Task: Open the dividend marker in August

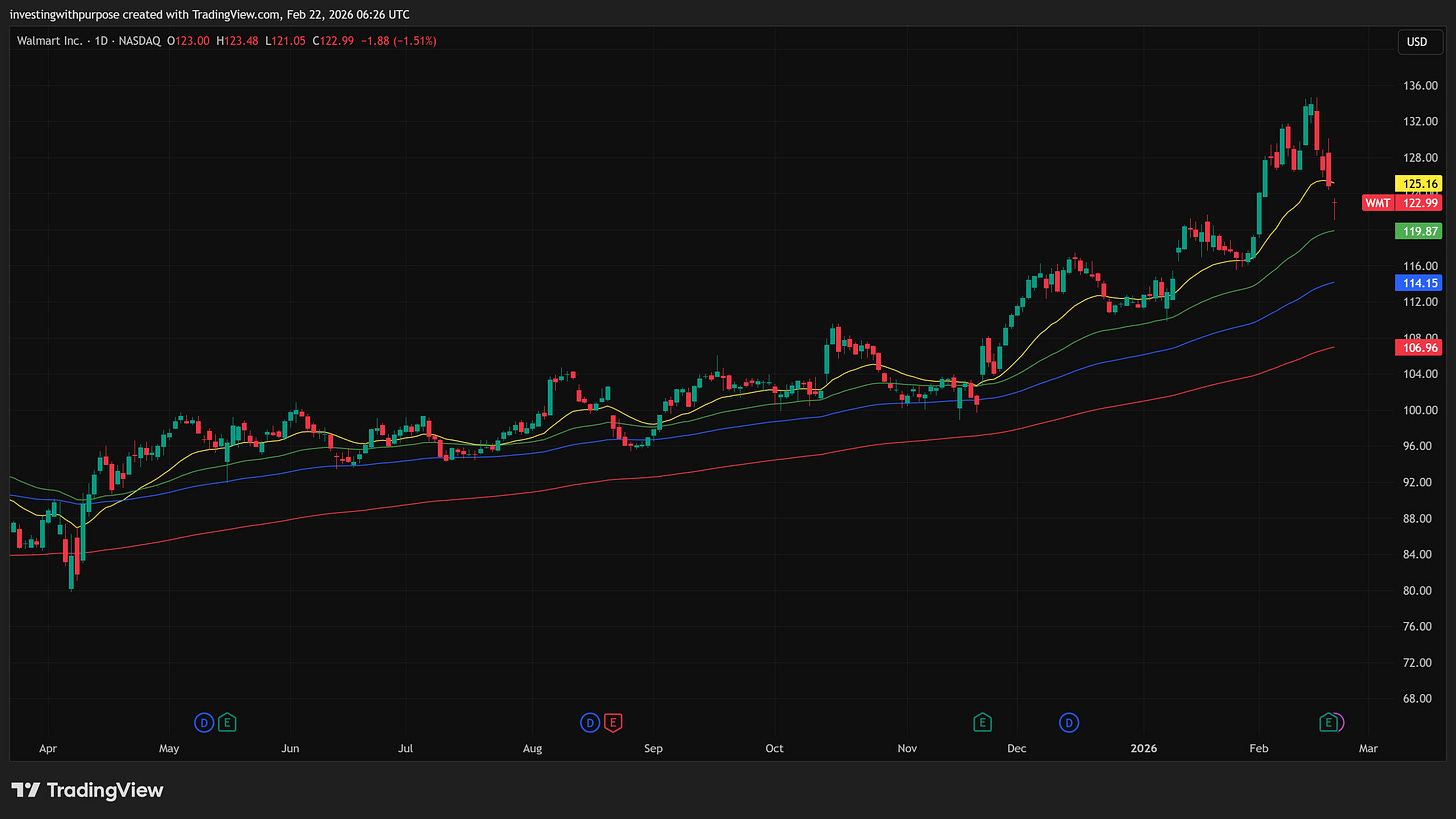Action: pyautogui.click(x=590, y=721)
